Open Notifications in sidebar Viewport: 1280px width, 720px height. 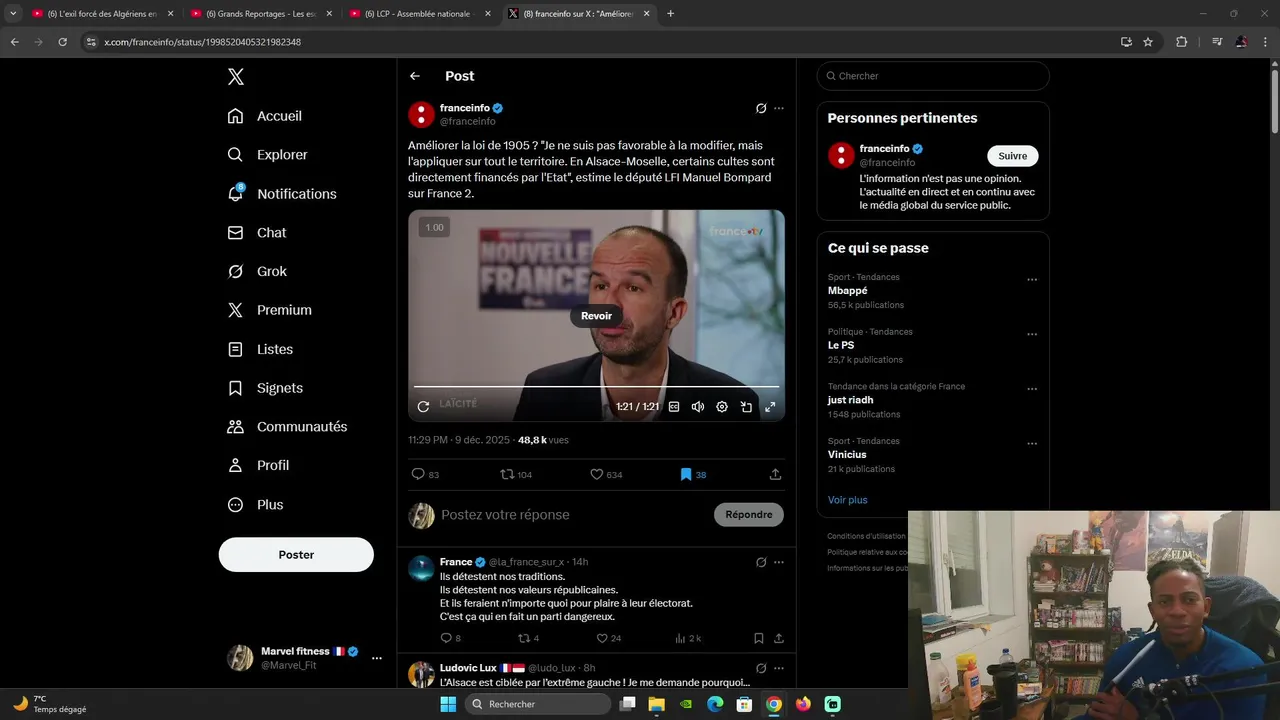tap(282, 194)
